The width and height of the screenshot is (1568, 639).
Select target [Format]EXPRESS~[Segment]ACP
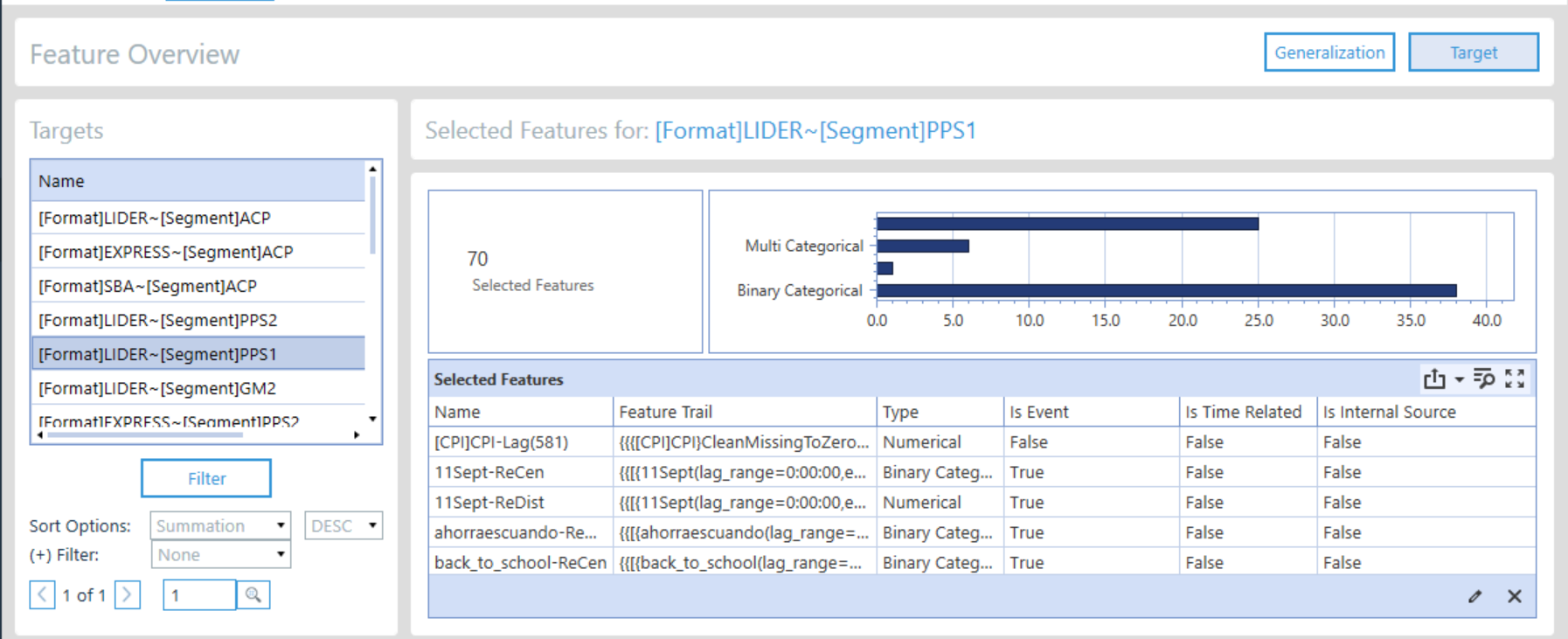[198, 252]
